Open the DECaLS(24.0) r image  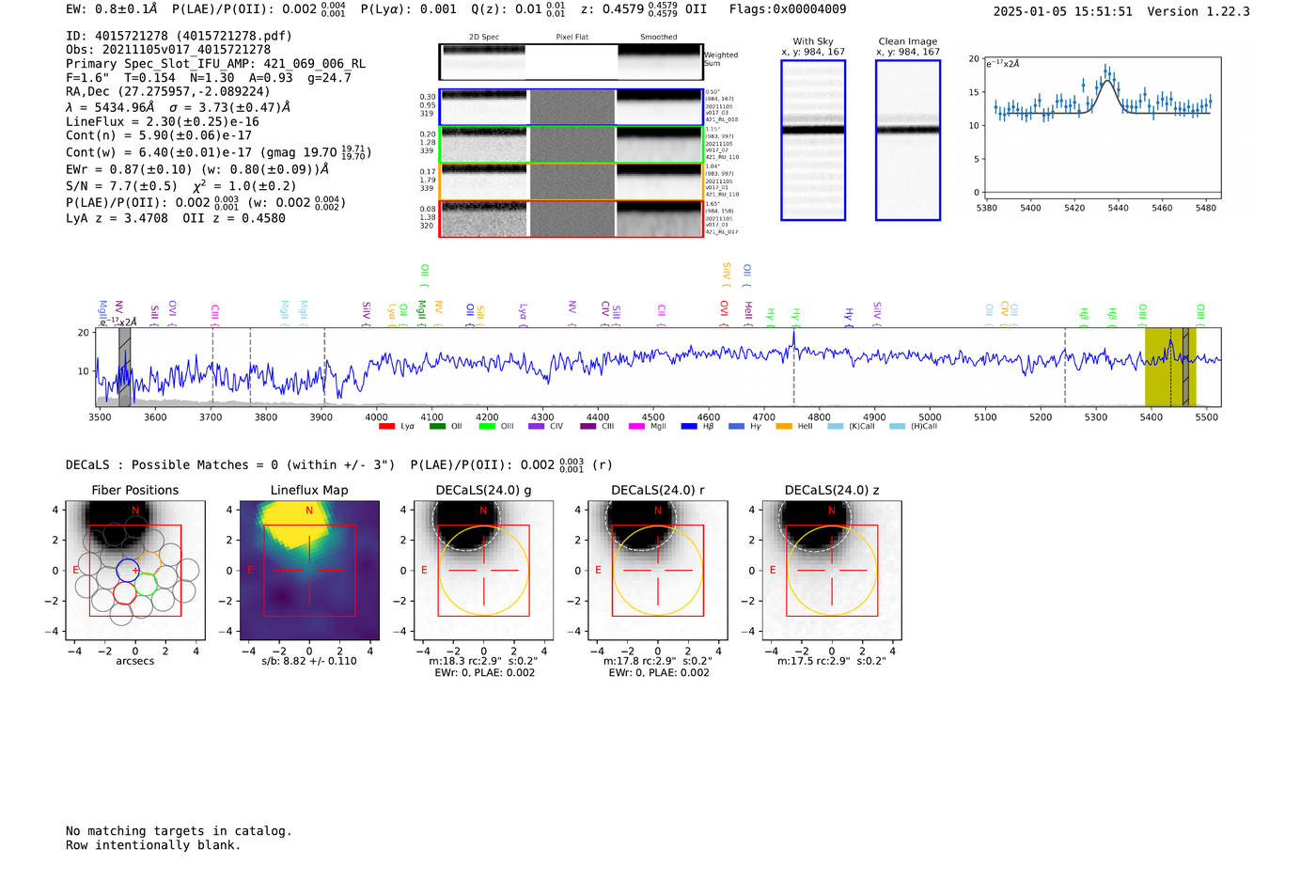(x=658, y=571)
